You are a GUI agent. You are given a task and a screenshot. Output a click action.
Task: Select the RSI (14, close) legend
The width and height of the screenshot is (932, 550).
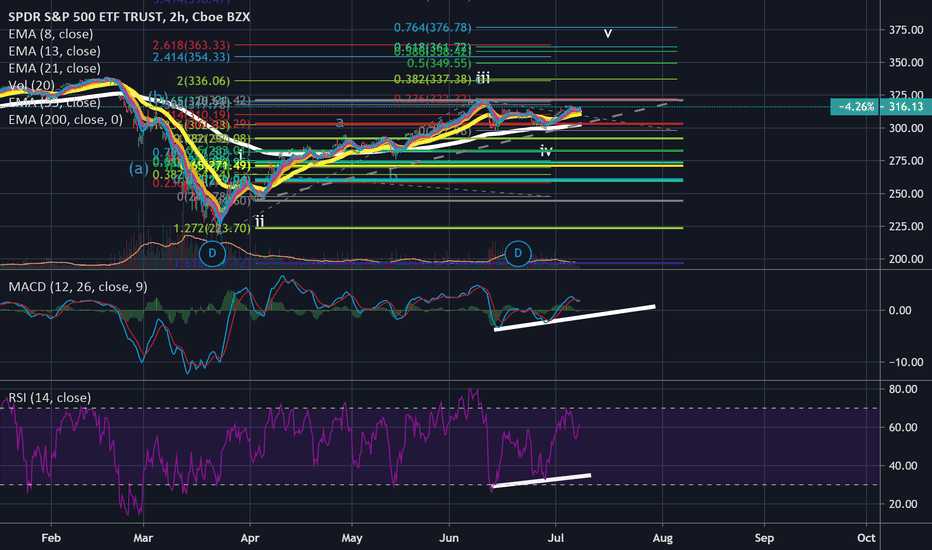[49, 397]
